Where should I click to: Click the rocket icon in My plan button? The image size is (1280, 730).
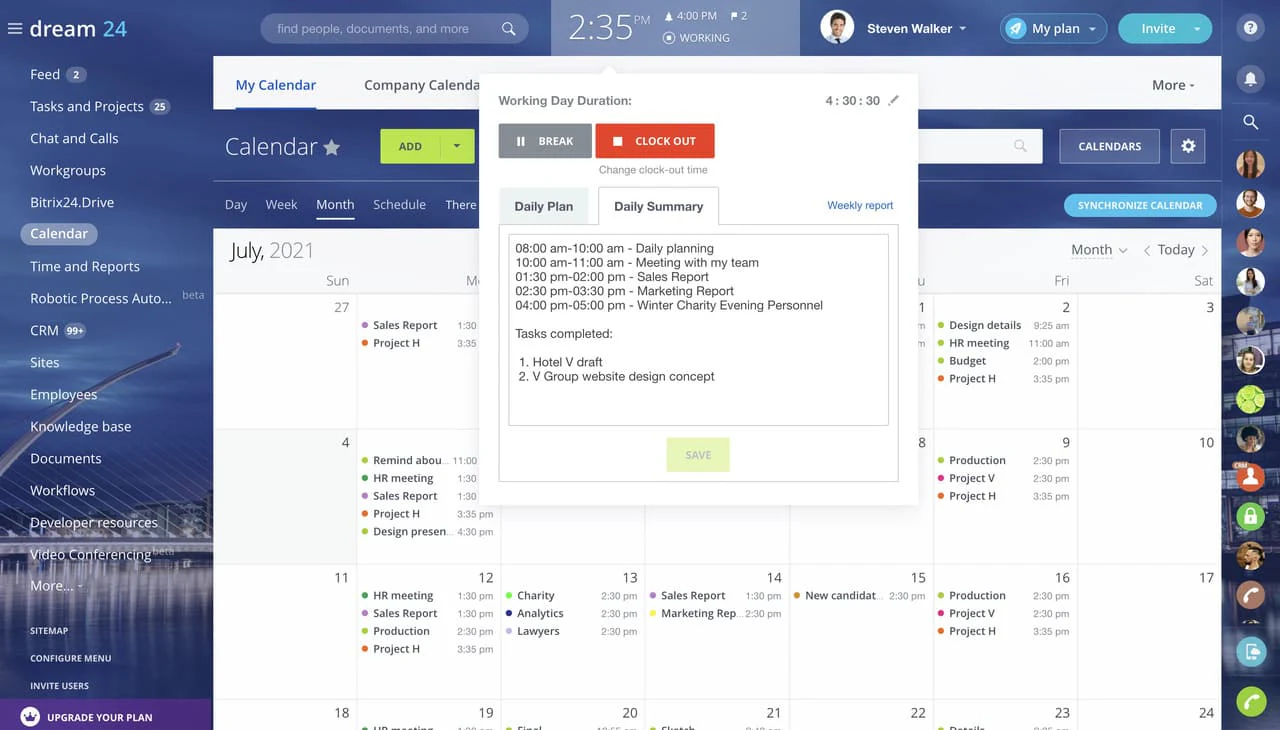click(x=1016, y=29)
